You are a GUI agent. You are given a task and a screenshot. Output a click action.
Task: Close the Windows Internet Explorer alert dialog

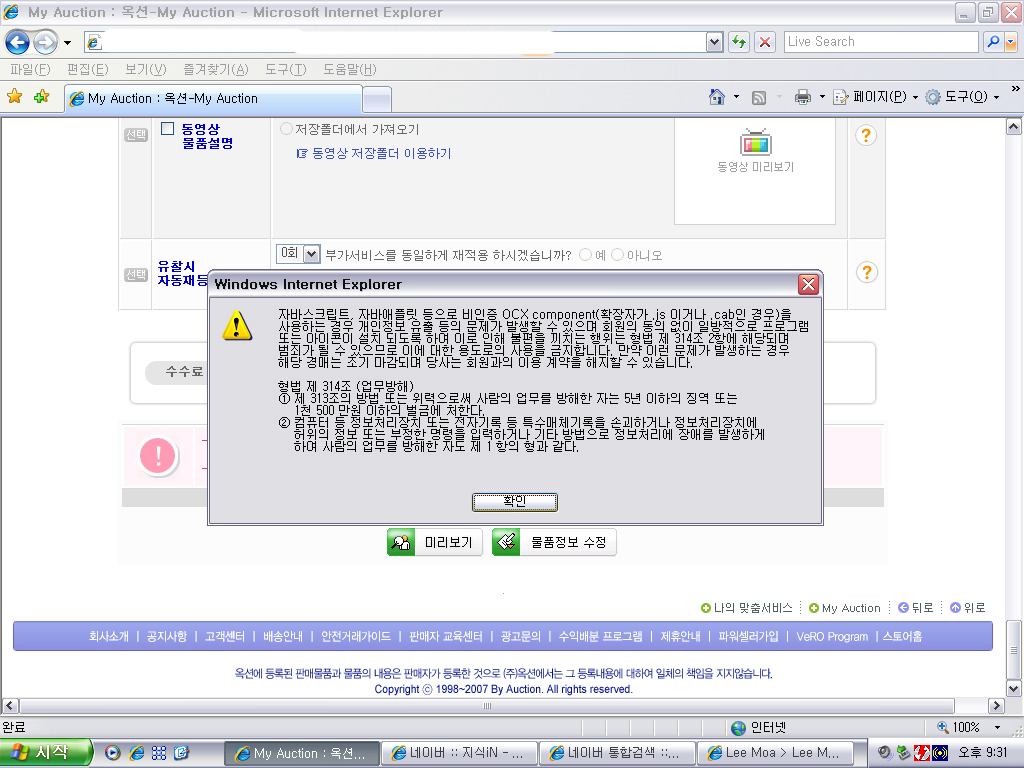(x=808, y=284)
